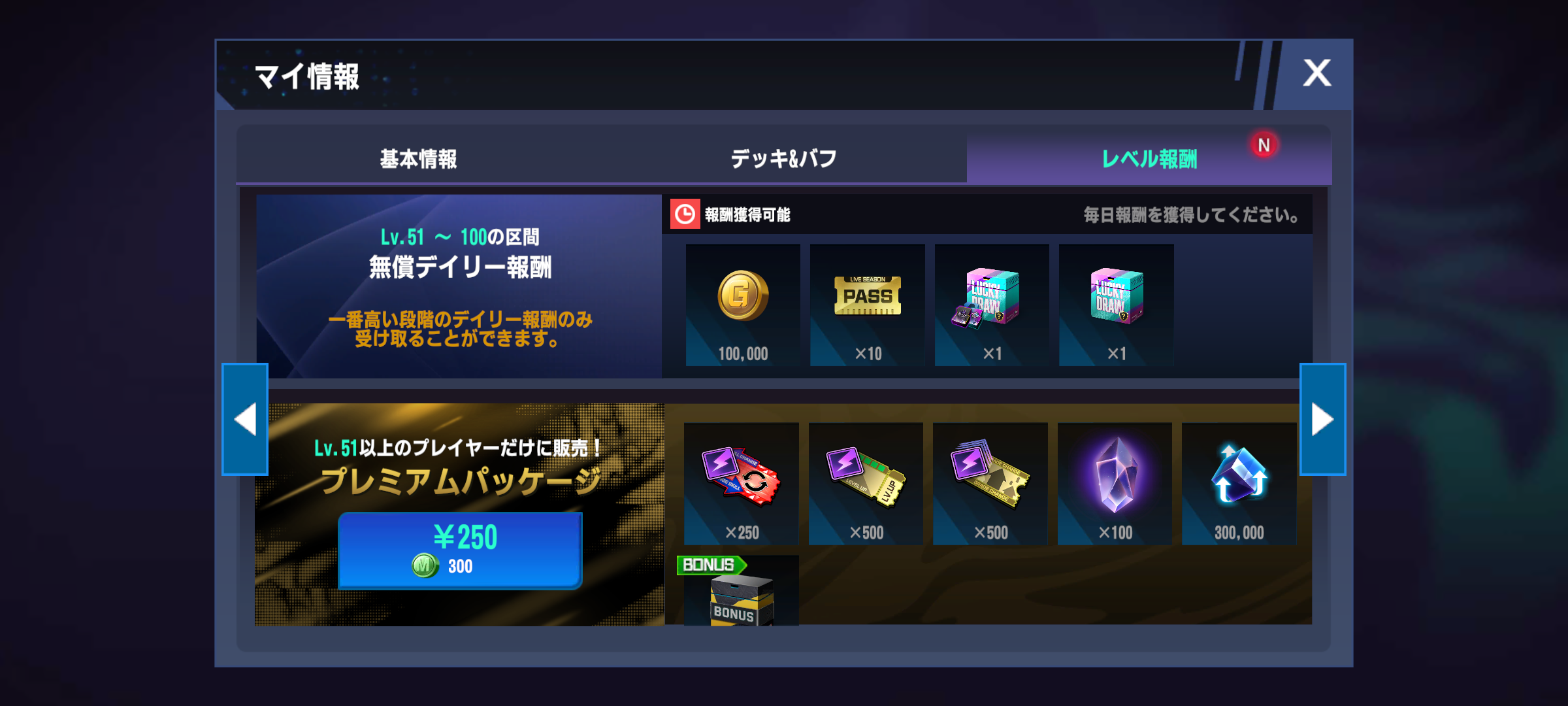Tap the purple crystal ×100 item
Screen dimensions: 1568x706
1115,484
